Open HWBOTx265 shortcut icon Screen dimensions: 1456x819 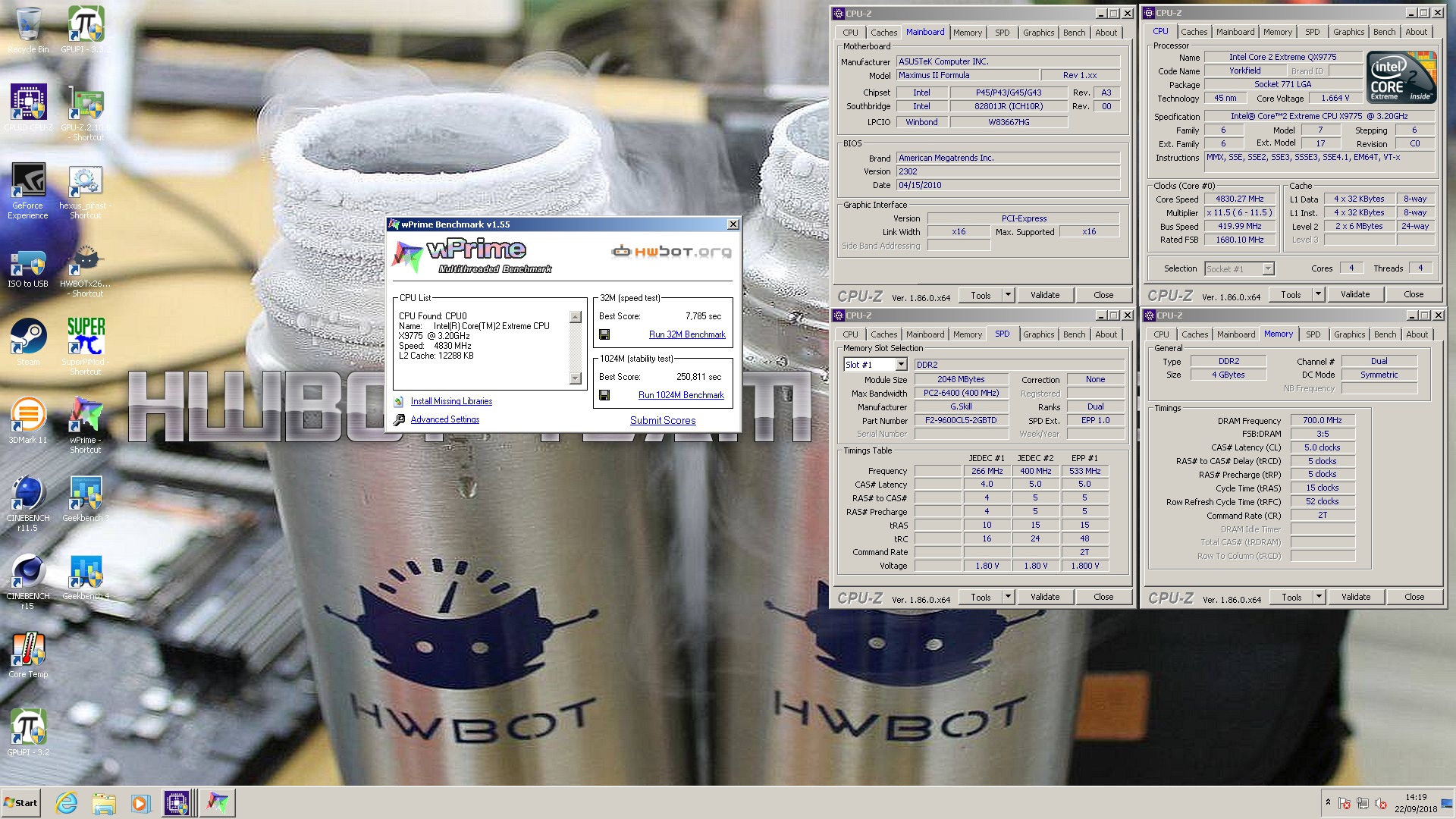pos(86,271)
